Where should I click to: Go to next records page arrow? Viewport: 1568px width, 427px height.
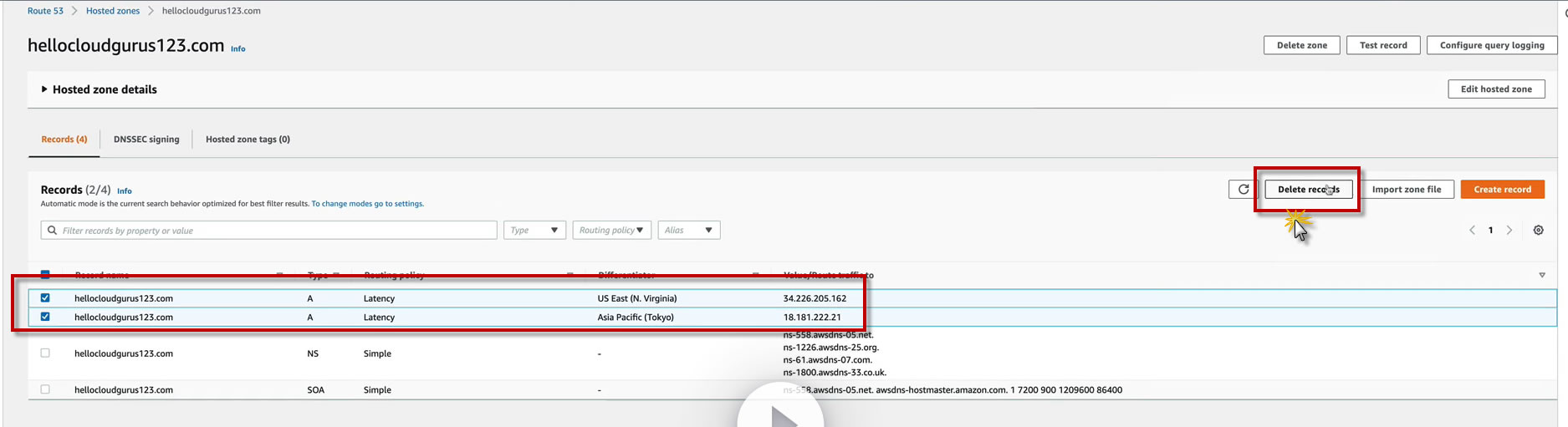click(1509, 231)
